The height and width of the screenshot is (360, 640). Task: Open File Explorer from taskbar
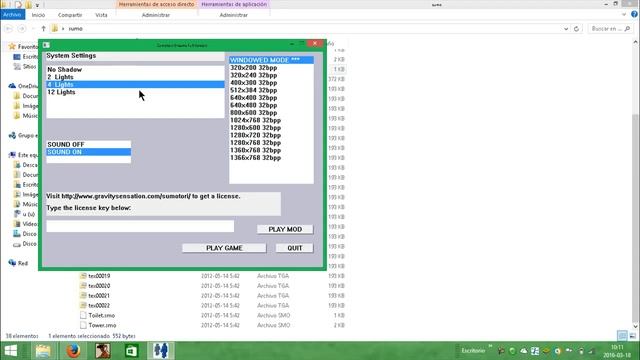(x=42, y=351)
